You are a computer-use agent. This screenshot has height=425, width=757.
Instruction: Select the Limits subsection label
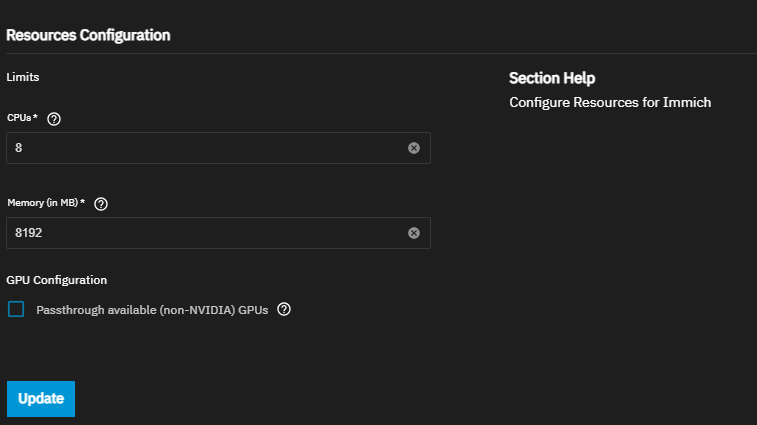tap(22, 77)
